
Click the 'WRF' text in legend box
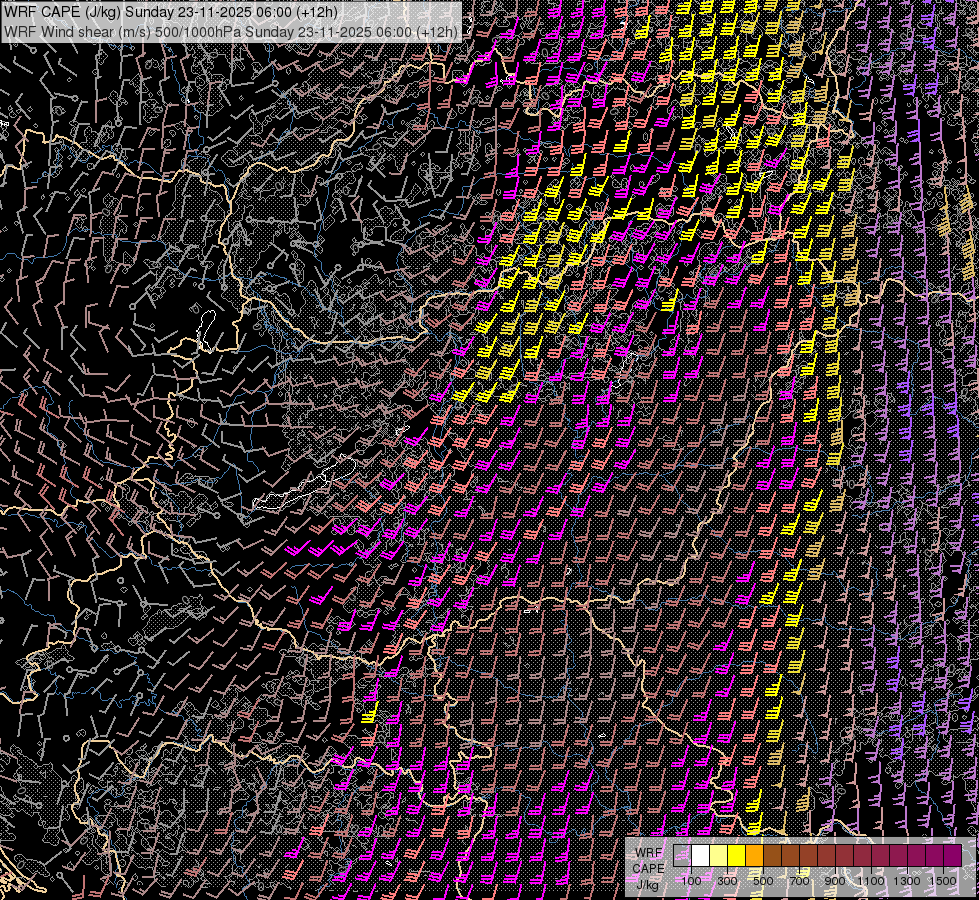point(648,852)
